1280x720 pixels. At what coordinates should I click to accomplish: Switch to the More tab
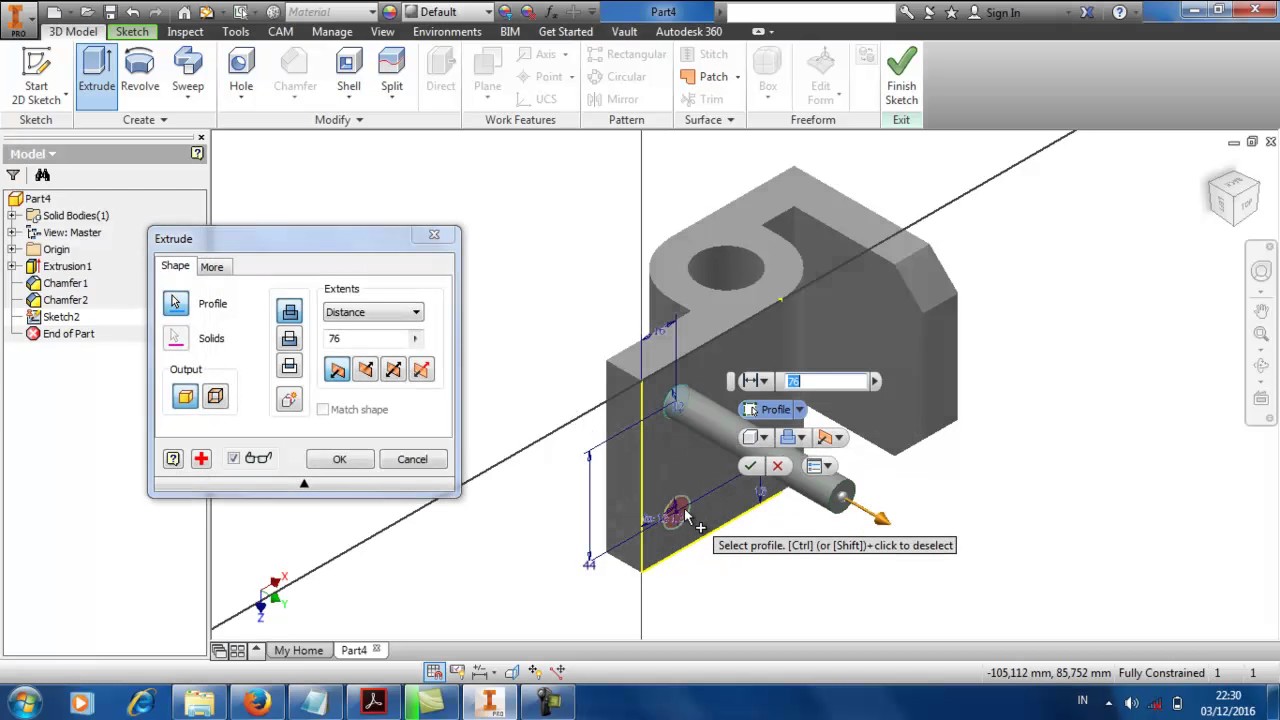point(211,267)
